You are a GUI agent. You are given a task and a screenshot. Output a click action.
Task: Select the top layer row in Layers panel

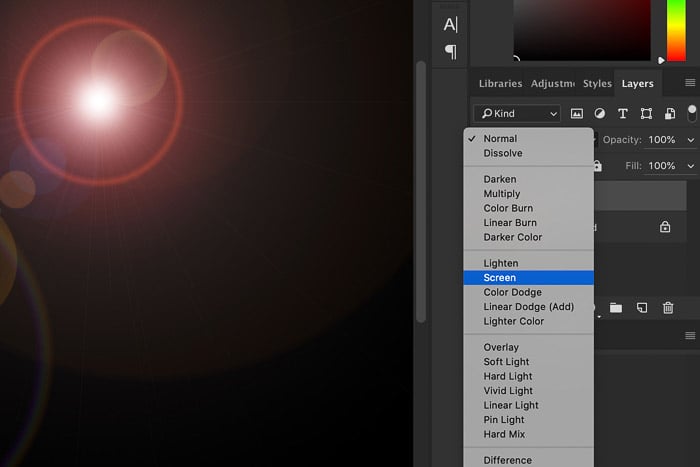640,195
